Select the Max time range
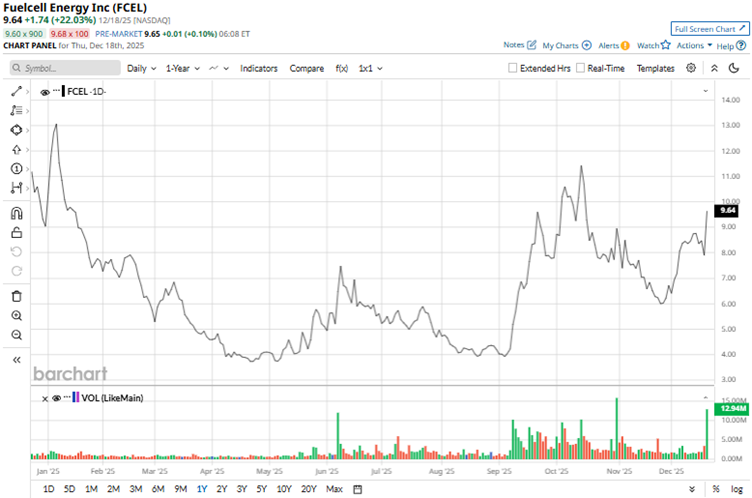This screenshot has height=498, width=752. (x=334, y=489)
